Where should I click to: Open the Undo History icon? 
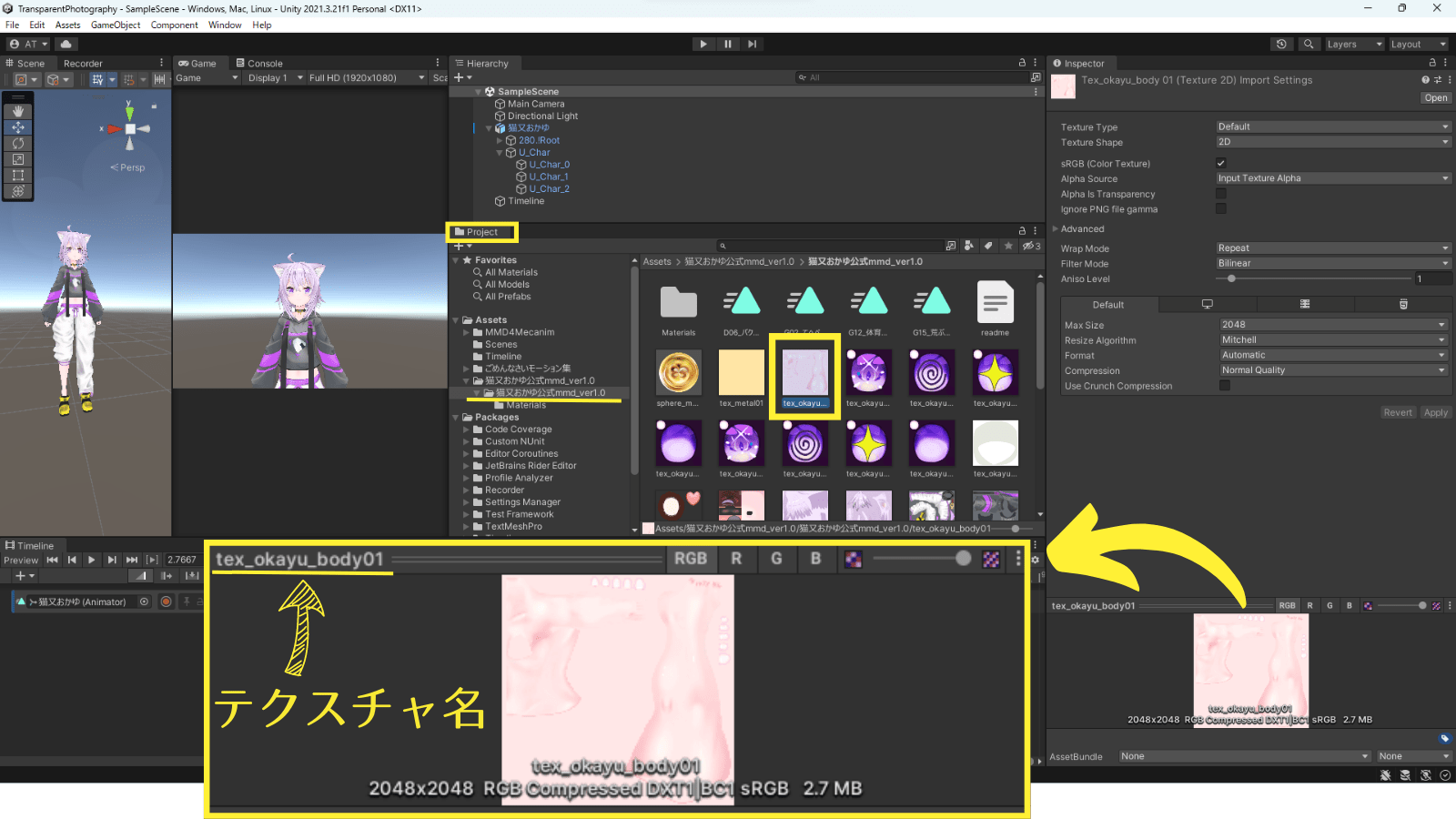click(x=1281, y=44)
